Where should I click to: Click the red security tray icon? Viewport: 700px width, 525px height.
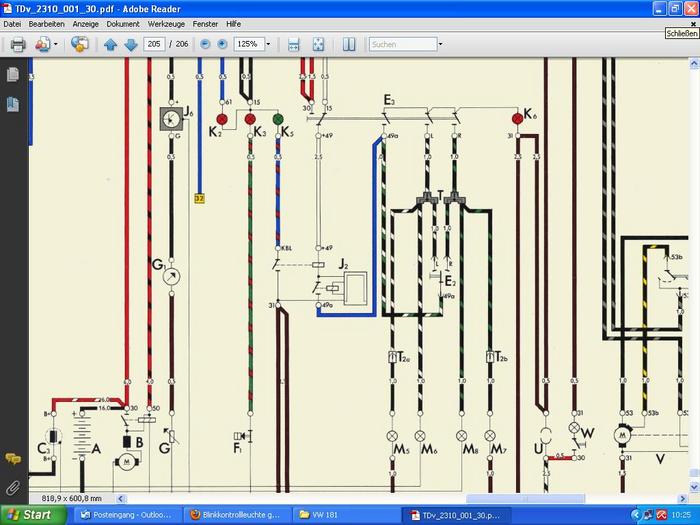pyautogui.click(x=662, y=515)
